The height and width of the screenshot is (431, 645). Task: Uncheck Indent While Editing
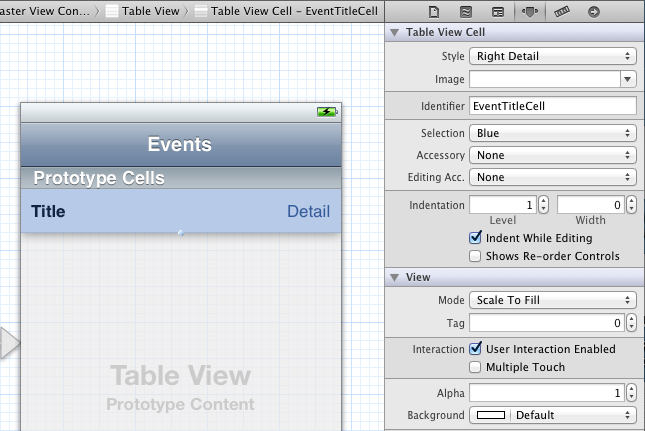[x=476, y=238]
